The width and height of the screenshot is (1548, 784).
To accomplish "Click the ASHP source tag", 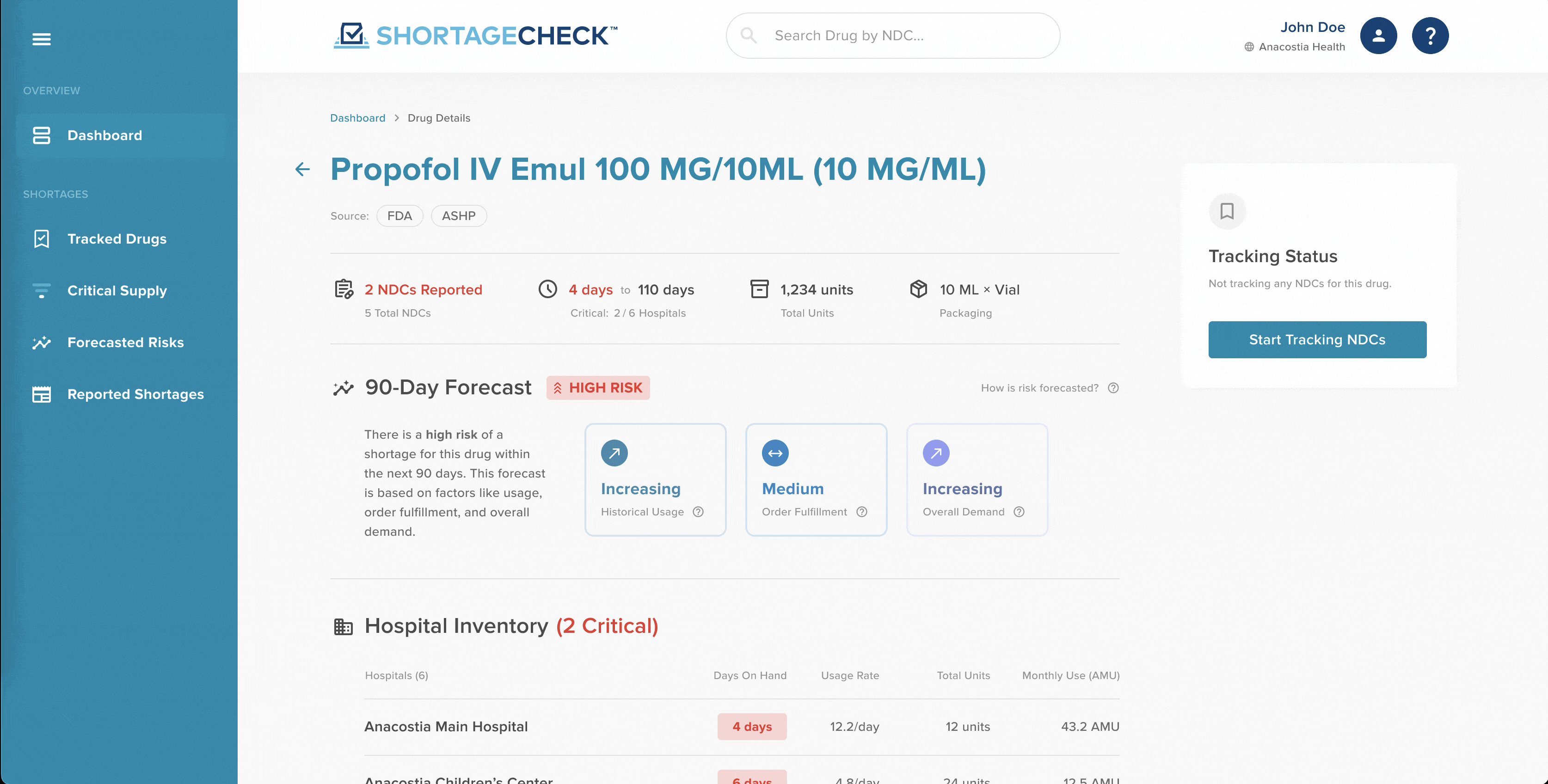I will click(459, 216).
